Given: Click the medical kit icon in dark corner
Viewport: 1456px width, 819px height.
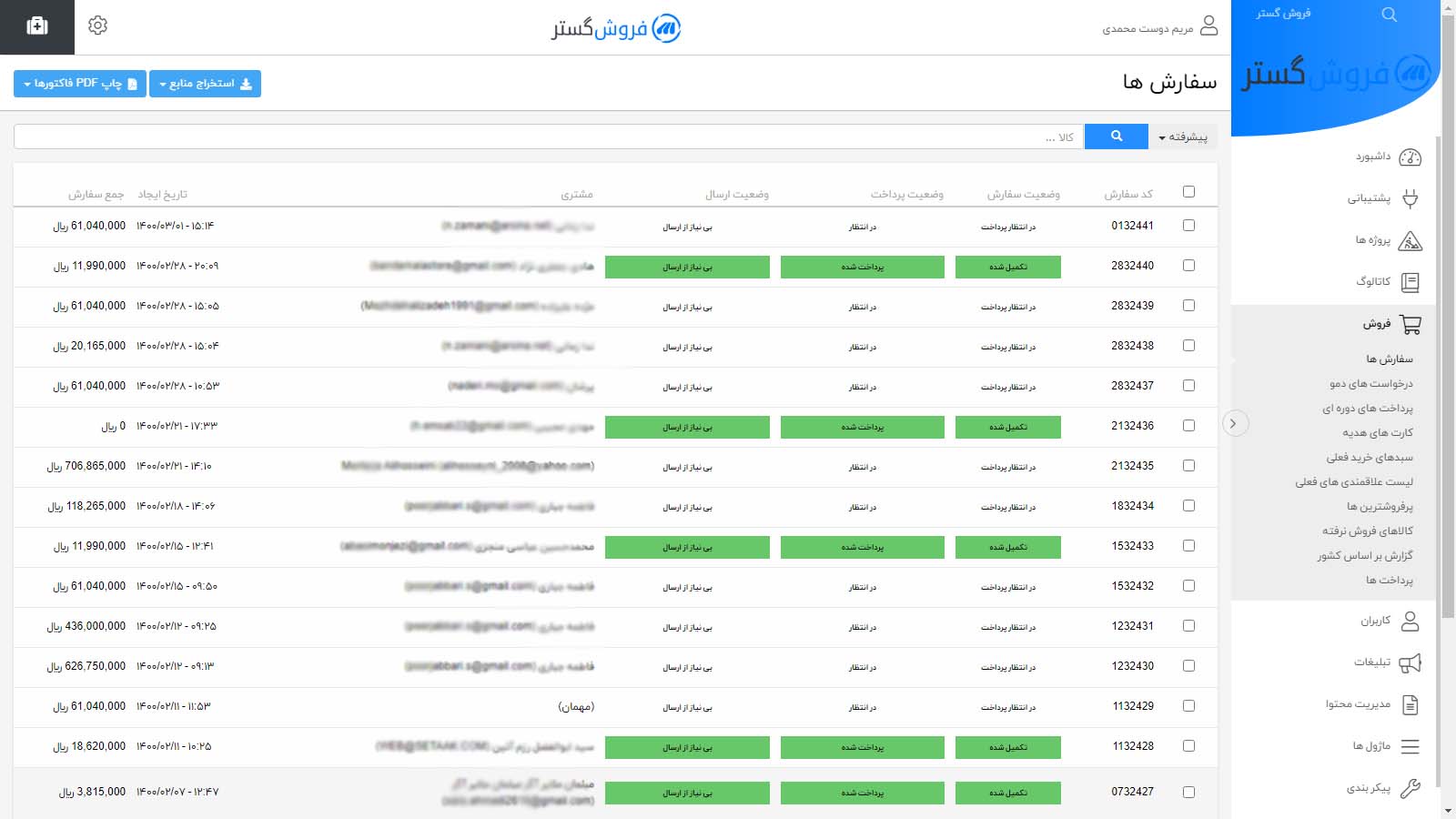Looking at the screenshot, I should 37,26.
